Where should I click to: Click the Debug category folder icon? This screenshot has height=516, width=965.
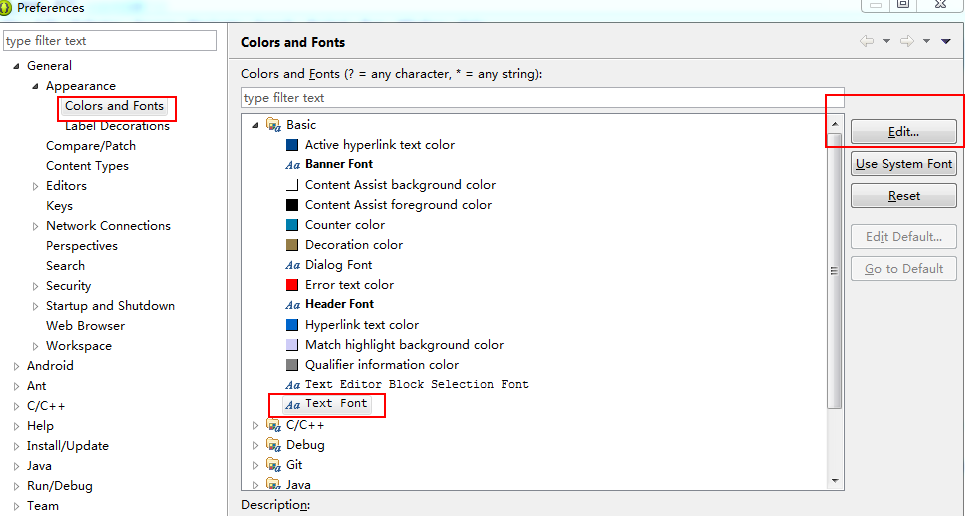(273, 444)
